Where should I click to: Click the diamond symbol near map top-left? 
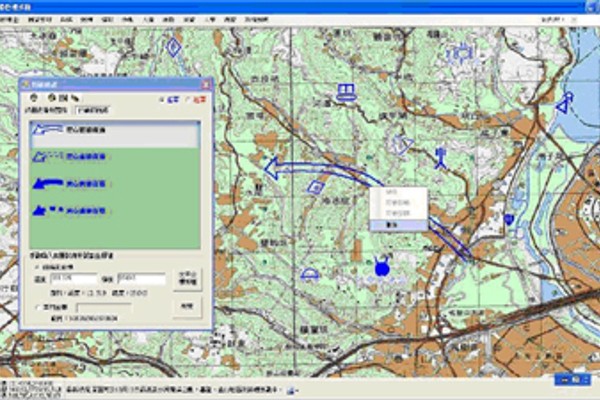tap(174, 47)
